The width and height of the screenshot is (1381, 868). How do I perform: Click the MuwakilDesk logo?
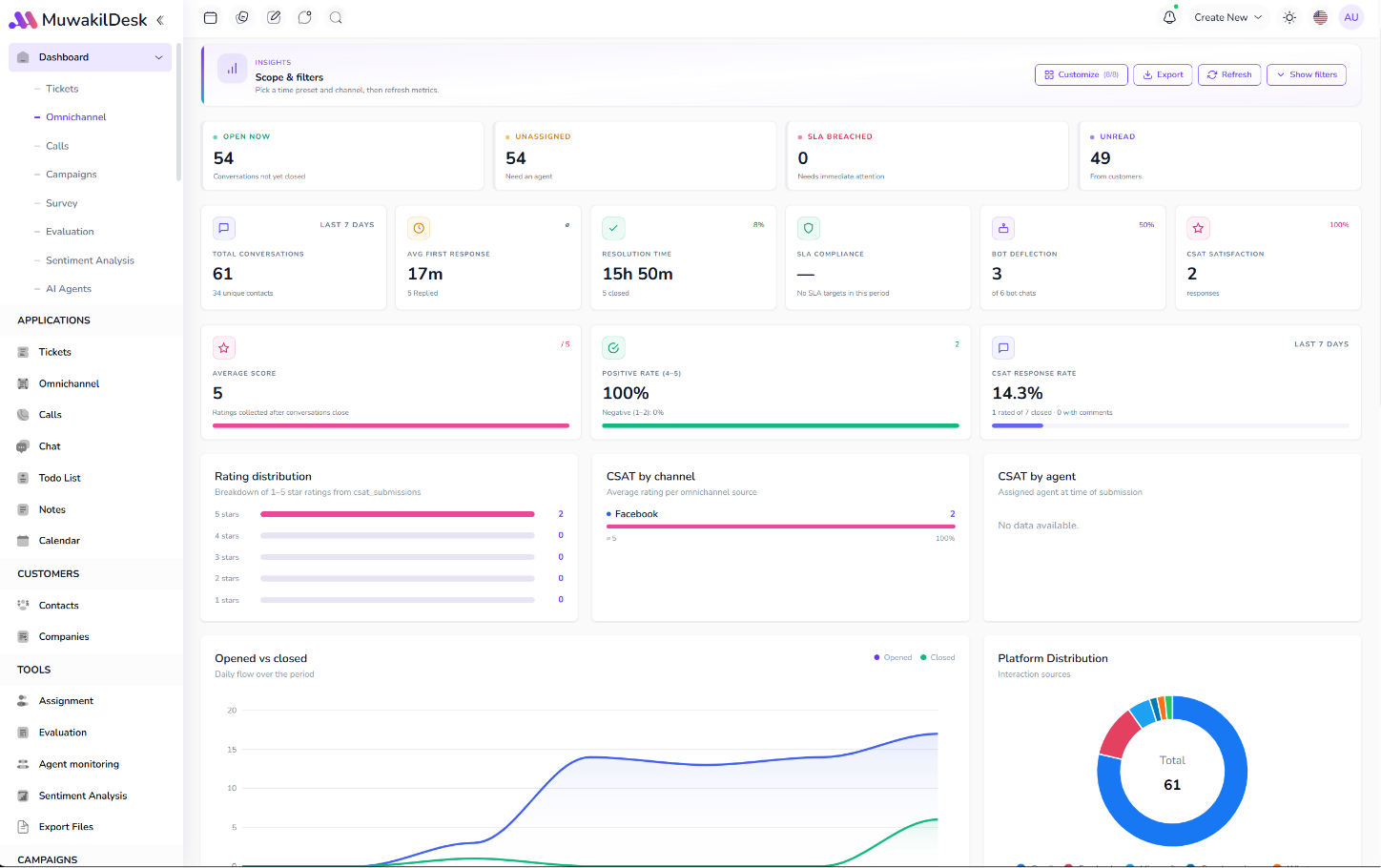(x=78, y=20)
